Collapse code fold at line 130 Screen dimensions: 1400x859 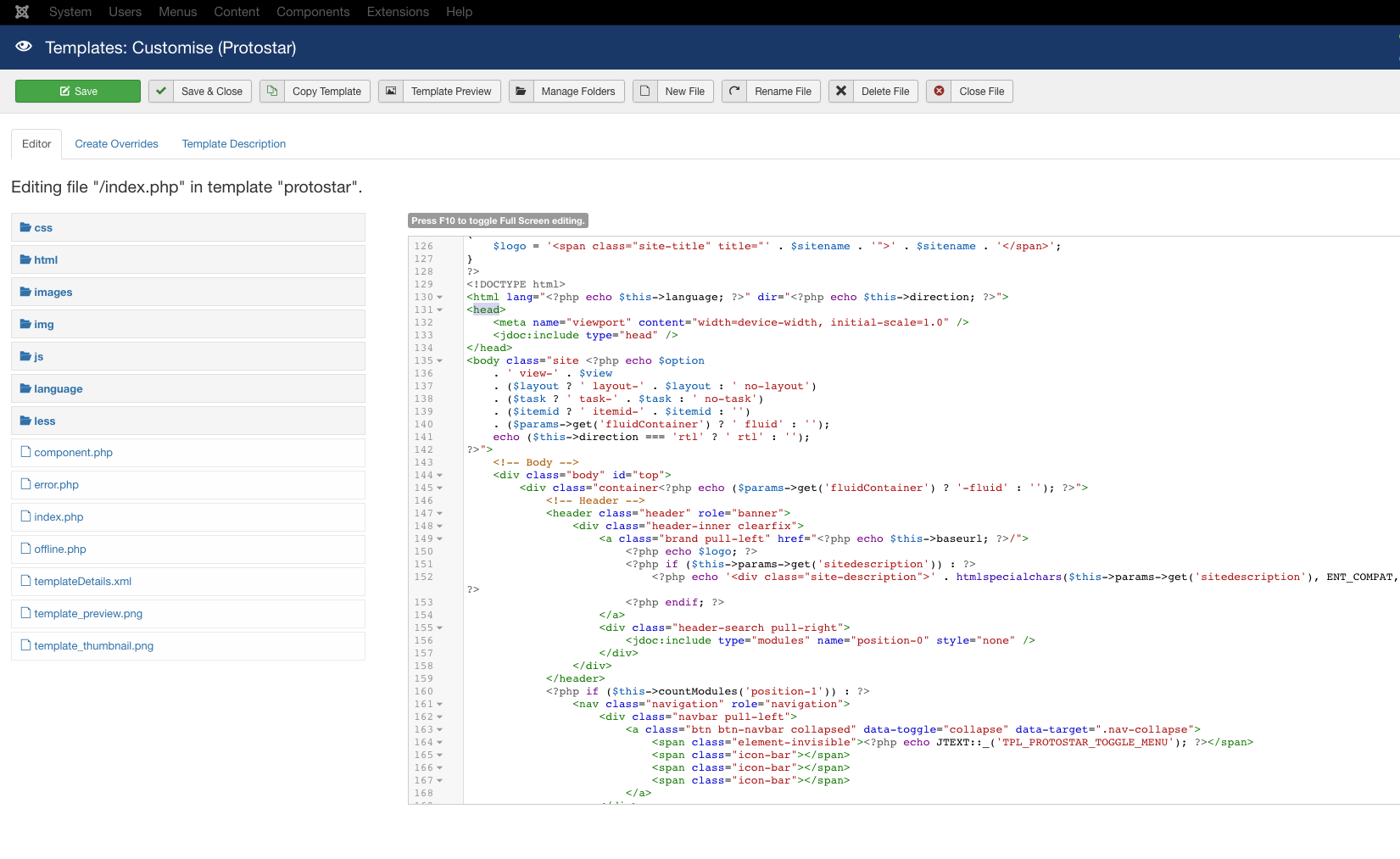(440, 298)
